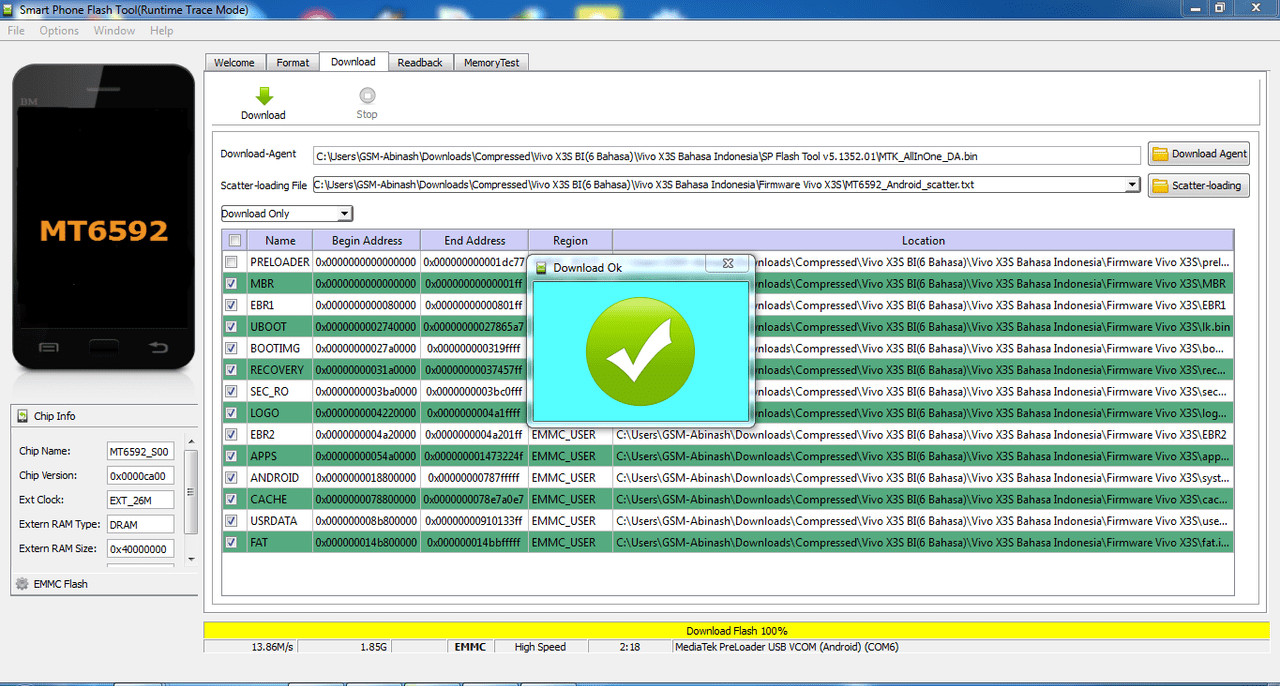Switch to the Format tab

coord(293,62)
